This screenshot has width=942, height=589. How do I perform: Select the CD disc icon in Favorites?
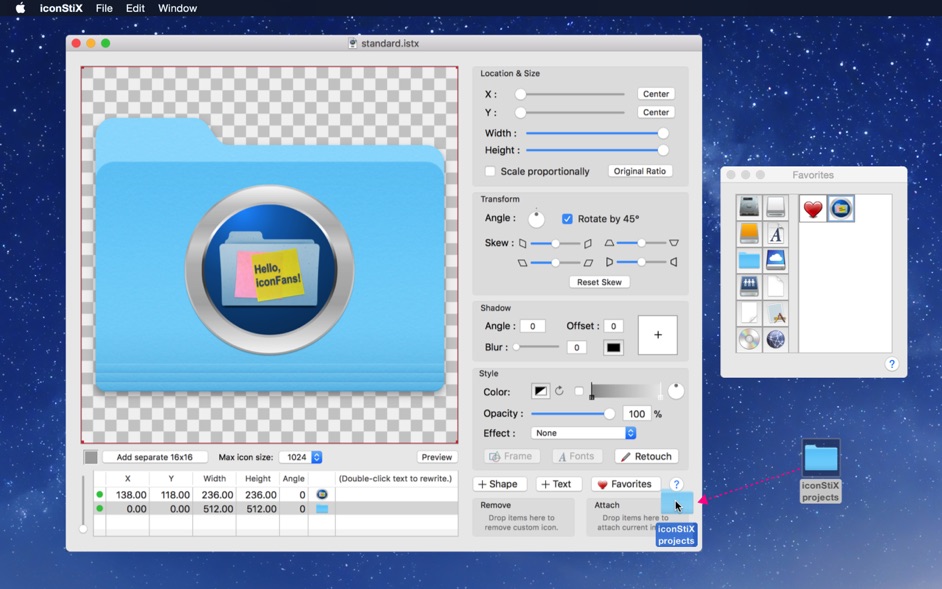click(749, 340)
